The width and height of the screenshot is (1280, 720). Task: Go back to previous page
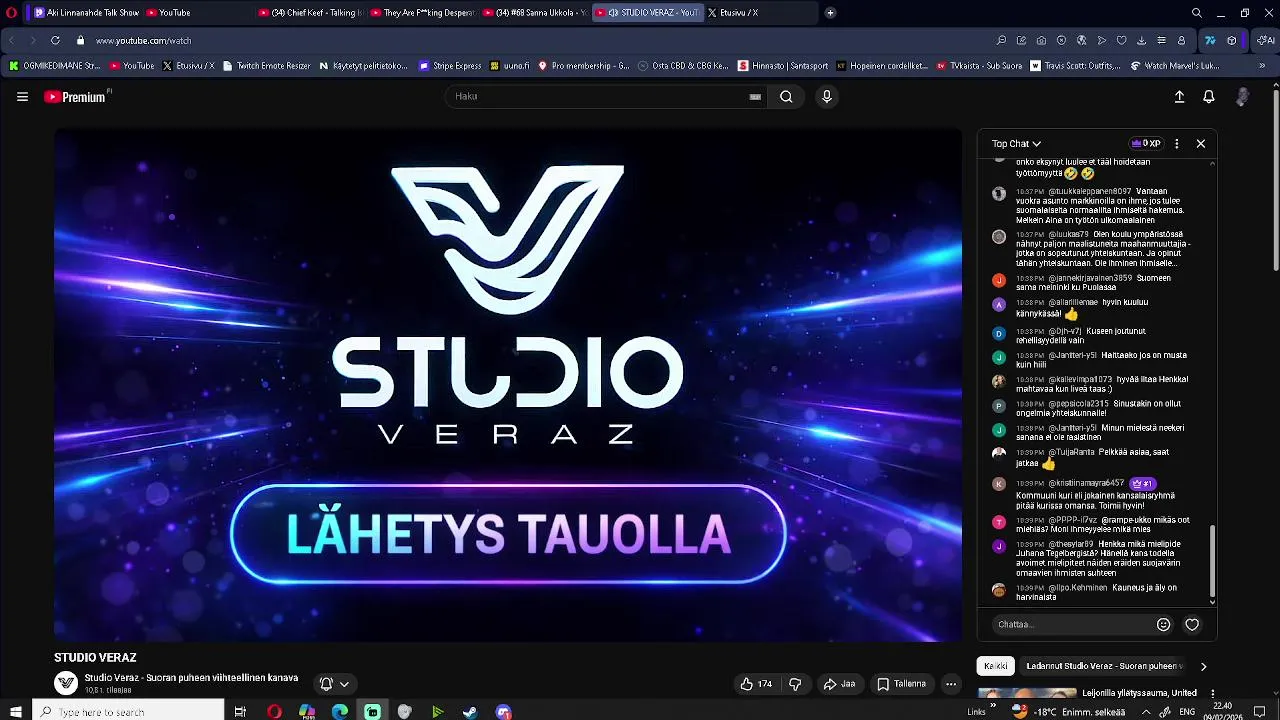[11, 41]
